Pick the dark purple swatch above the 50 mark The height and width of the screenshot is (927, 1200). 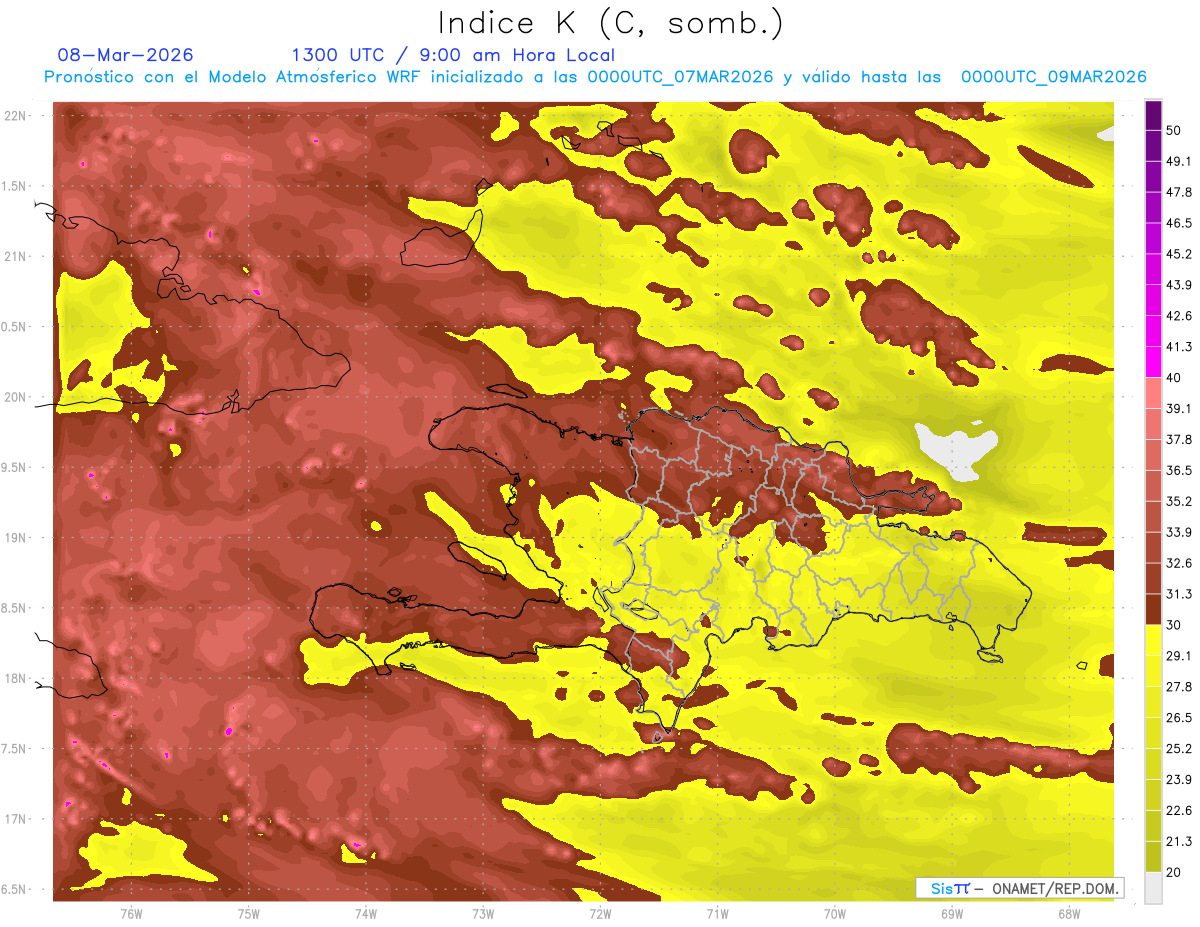point(1153,114)
